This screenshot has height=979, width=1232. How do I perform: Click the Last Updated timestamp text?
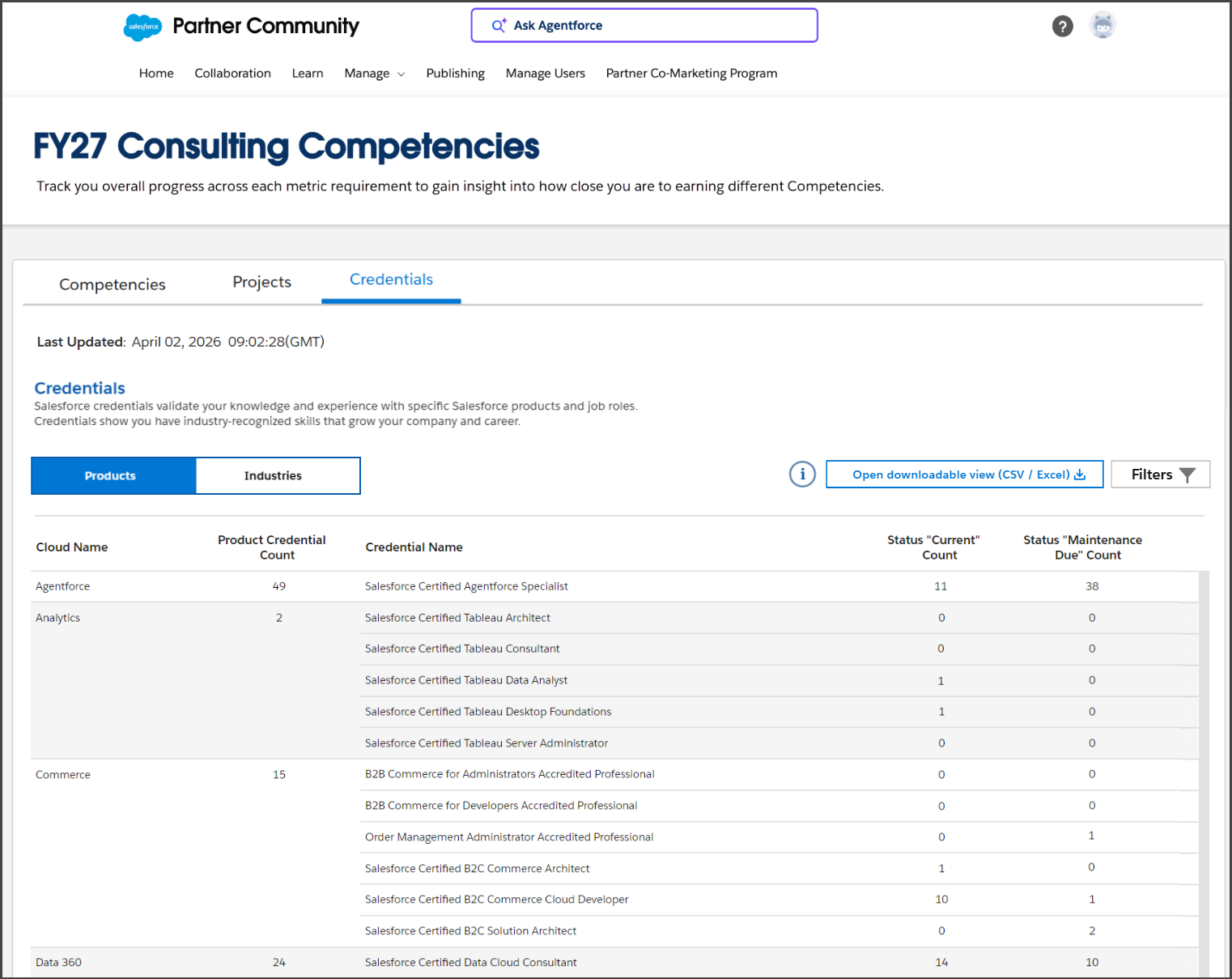pyautogui.click(x=181, y=342)
